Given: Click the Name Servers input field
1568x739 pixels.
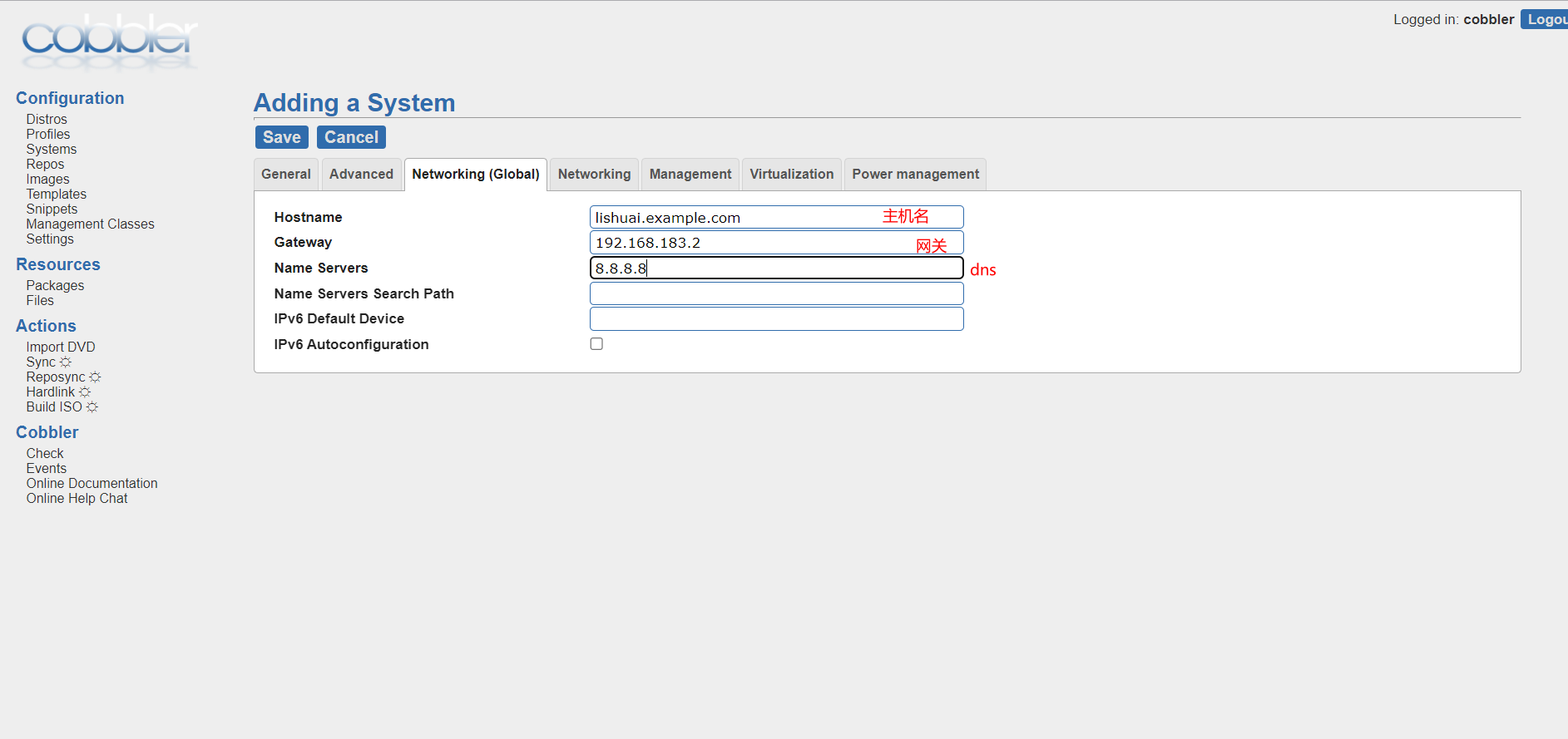Looking at the screenshot, I should coord(777,268).
